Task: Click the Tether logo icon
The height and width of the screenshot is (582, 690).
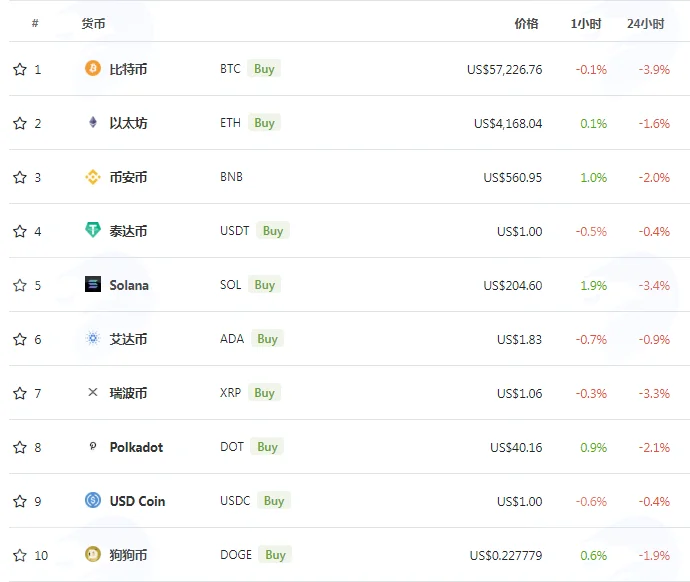Action: coord(92,230)
